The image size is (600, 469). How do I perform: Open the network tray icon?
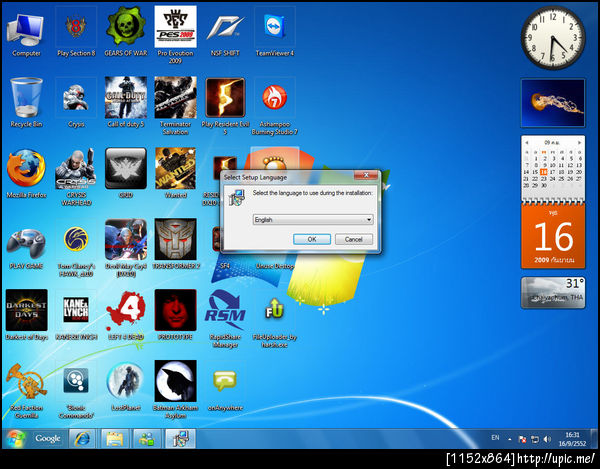tap(535, 440)
